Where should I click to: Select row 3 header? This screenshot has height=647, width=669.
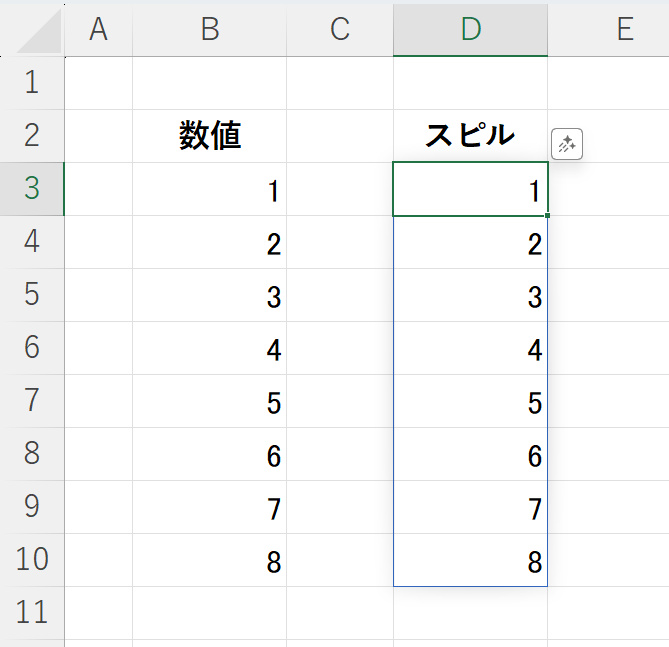(x=32, y=189)
